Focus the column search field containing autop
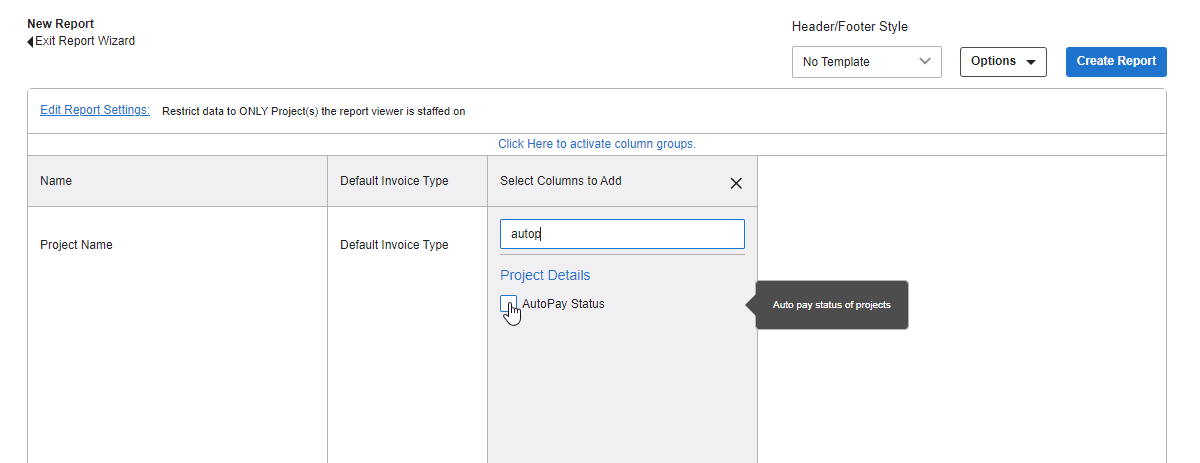 tap(622, 234)
